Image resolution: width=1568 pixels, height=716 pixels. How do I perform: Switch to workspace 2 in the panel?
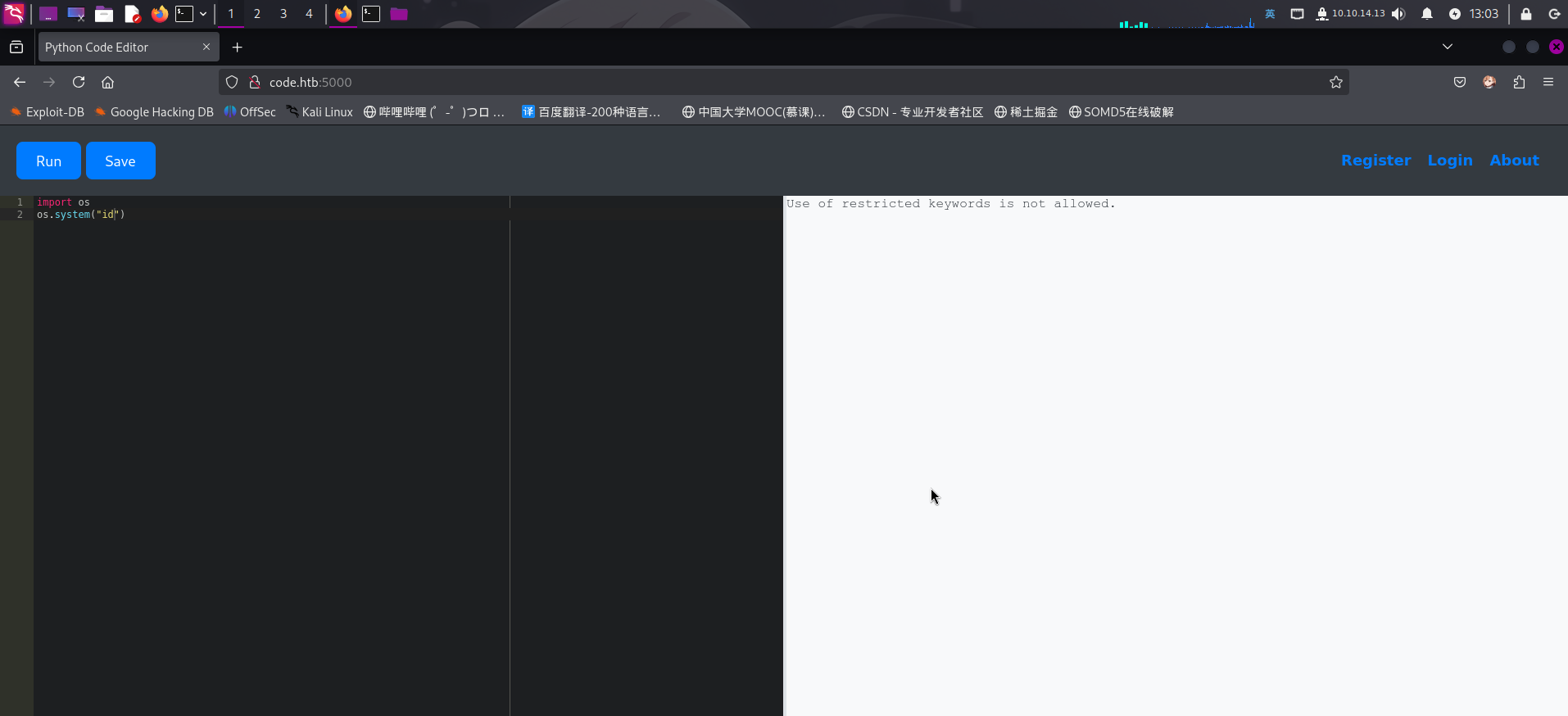[x=257, y=14]
